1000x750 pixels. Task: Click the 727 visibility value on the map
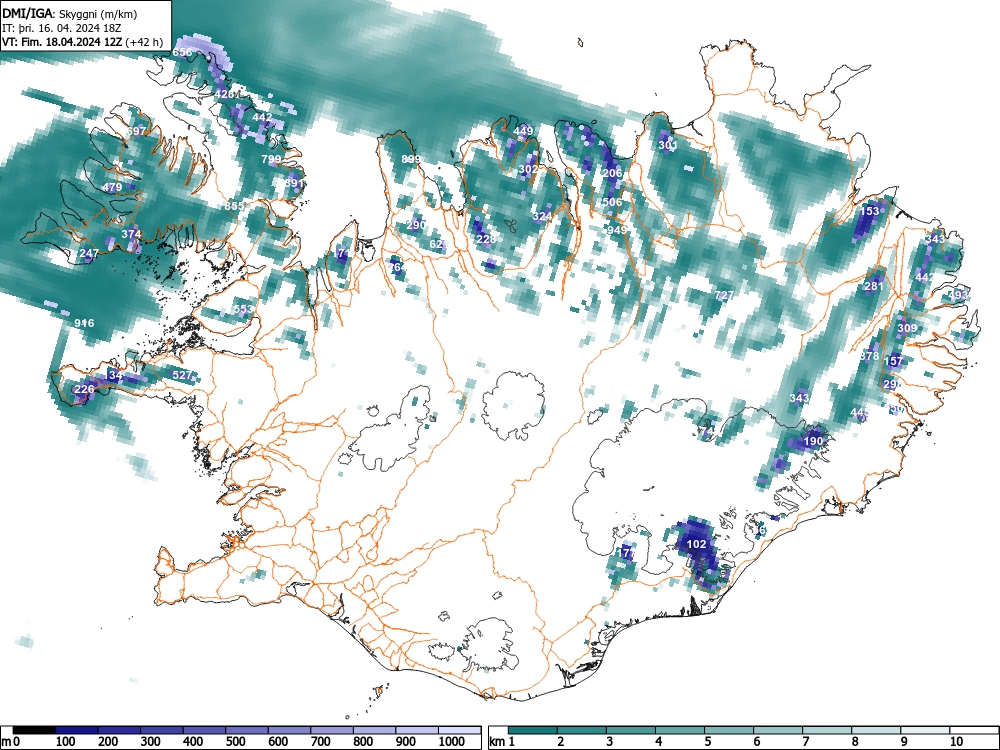point(724,295)
